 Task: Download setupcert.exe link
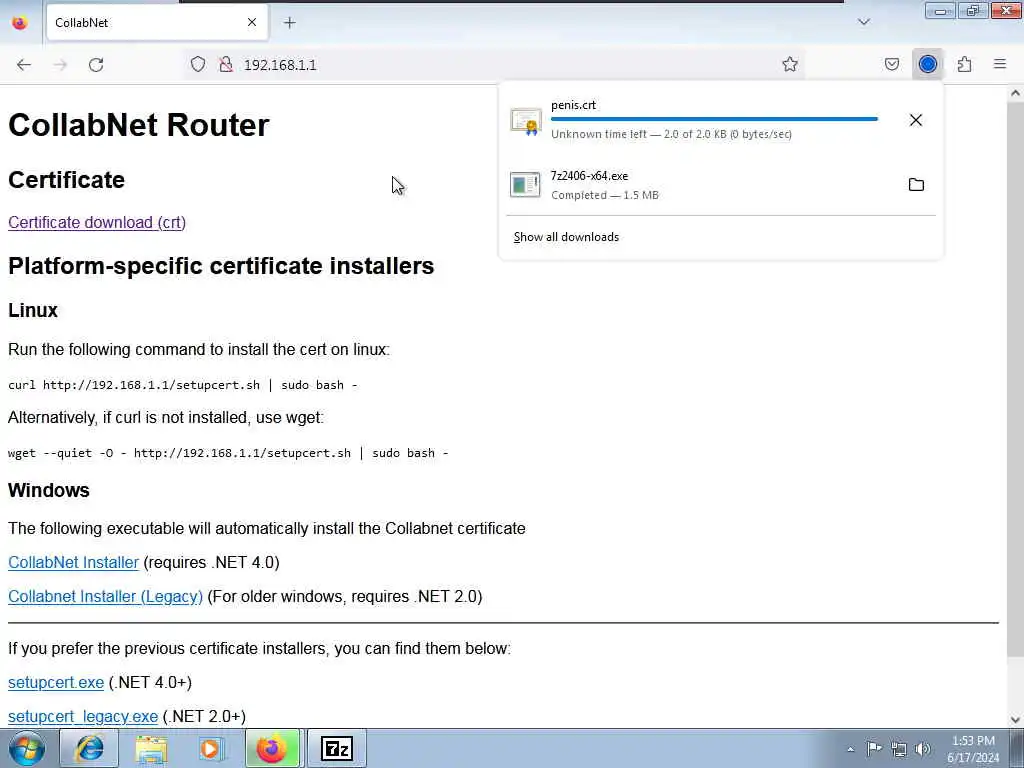click(x=56, y=682)
